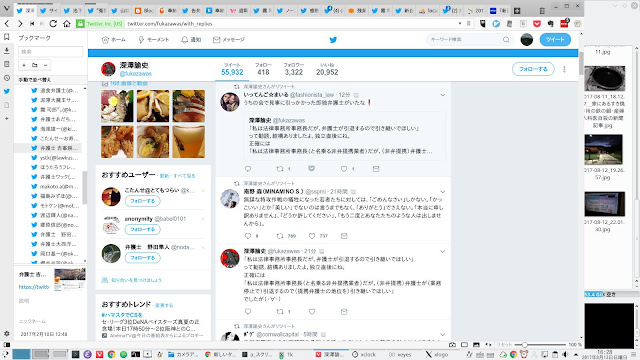
Task: Reply to the 南野 森 tweet
Action: (x=248, y=236)
